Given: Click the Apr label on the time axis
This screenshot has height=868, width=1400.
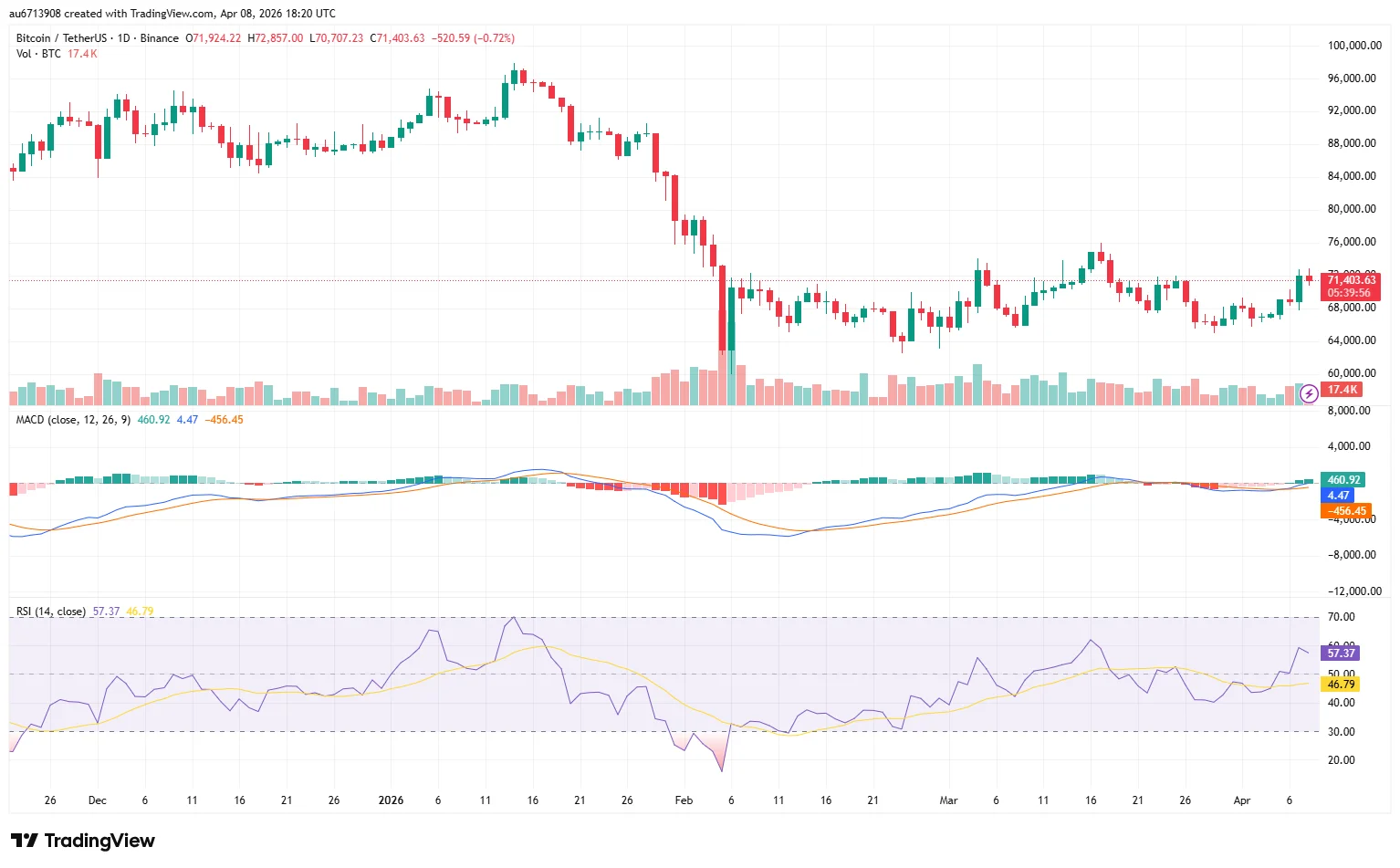Looking at the screenshot, I should click(x=1242, y=800).
